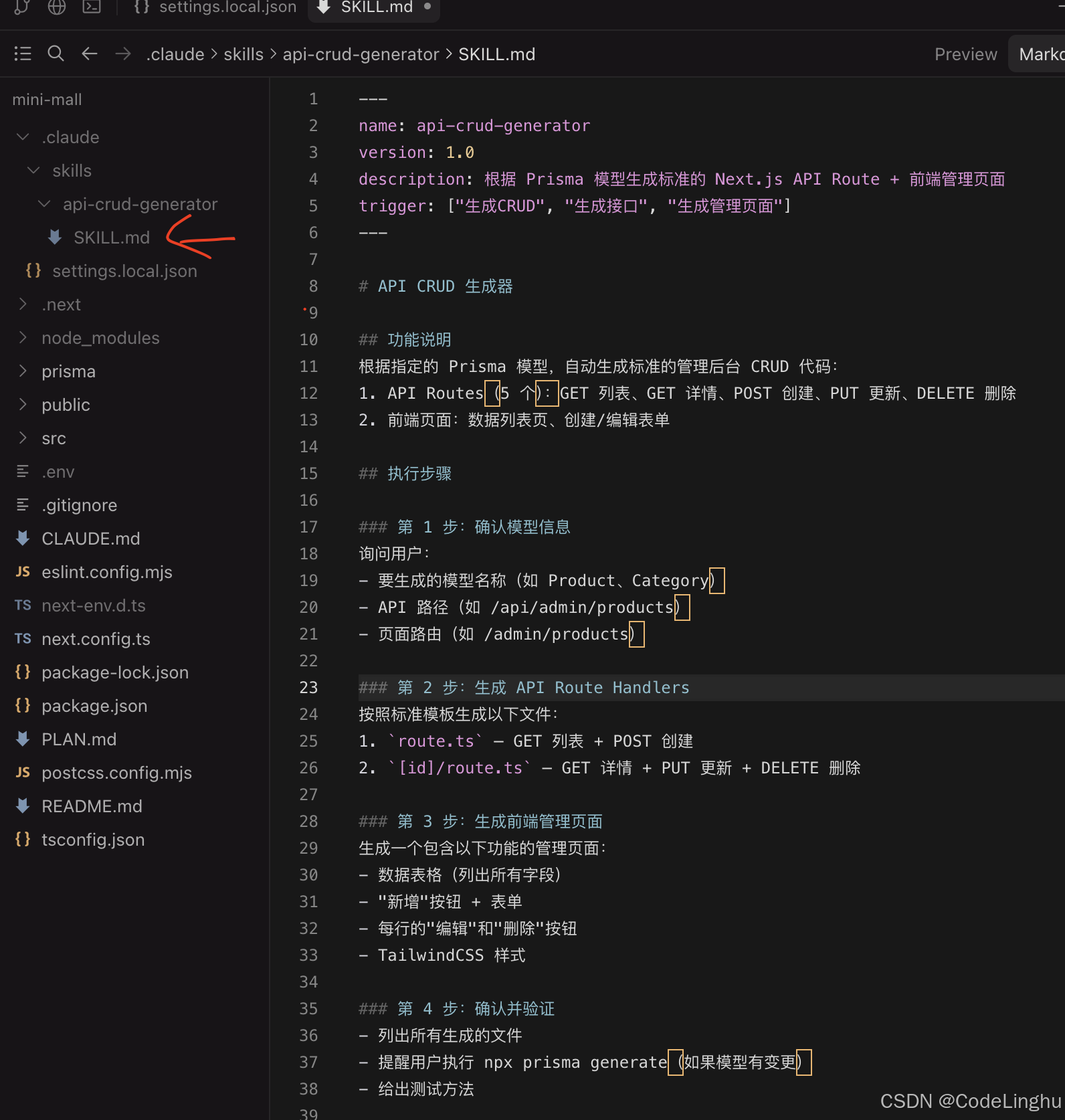
Task: Collapse the .claude folder
Action: click(x=23, y=136)
